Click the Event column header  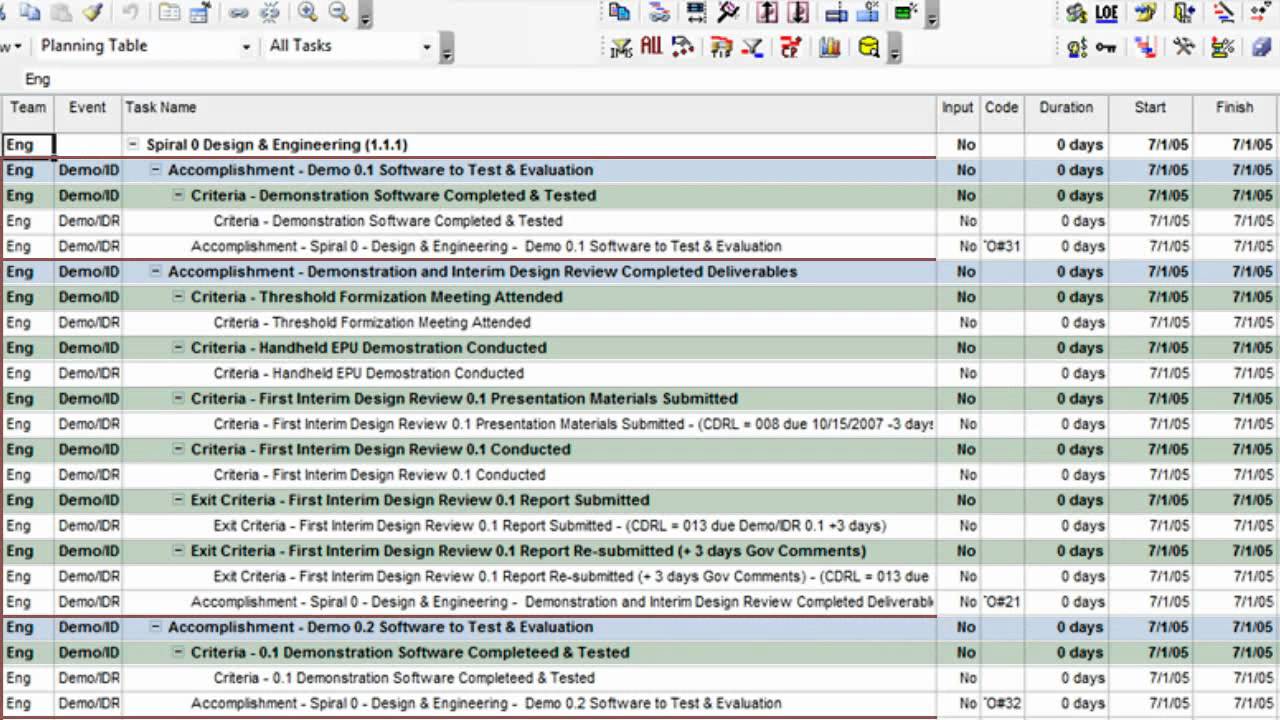point(88,113)
